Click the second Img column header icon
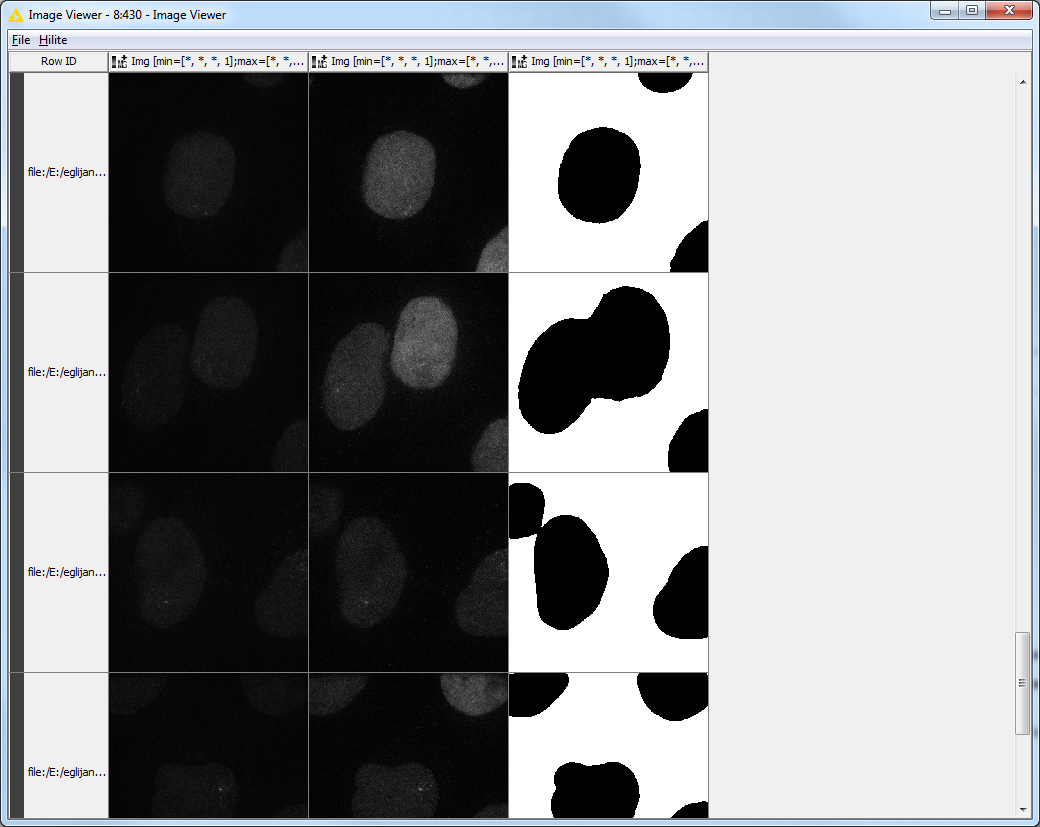 coord(319,62)
